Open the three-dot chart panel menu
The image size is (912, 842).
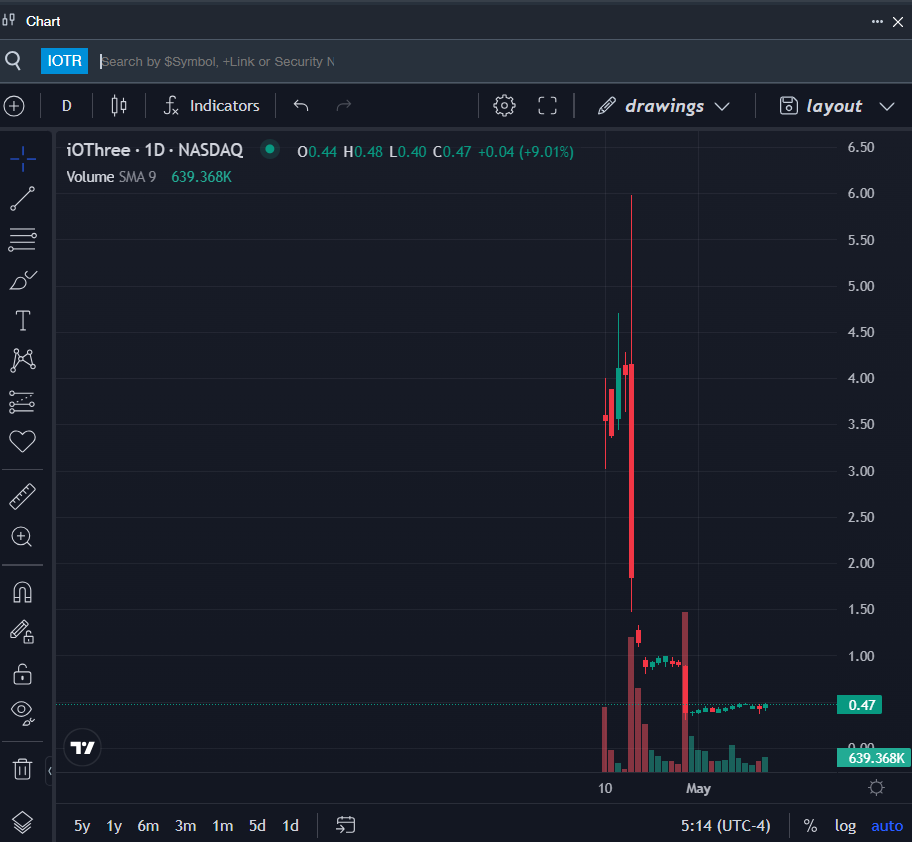pos(877,22)
